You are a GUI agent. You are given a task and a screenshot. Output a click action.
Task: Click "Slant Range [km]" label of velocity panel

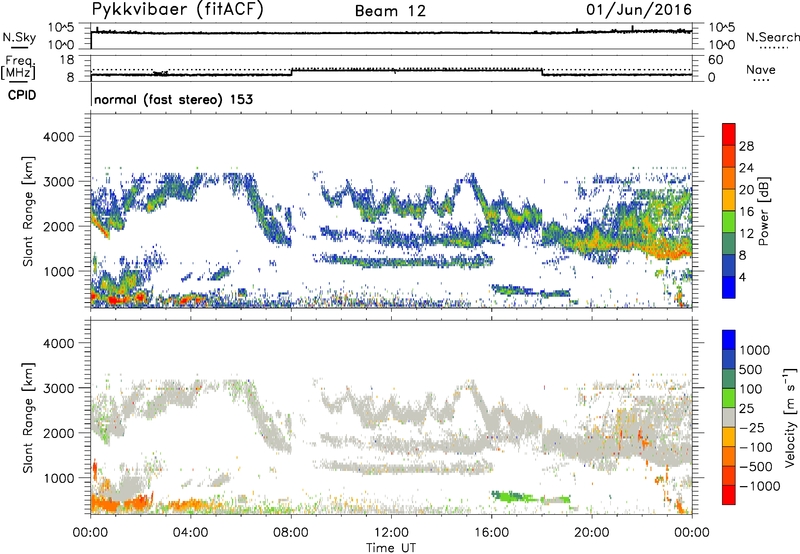click(28, 417)
